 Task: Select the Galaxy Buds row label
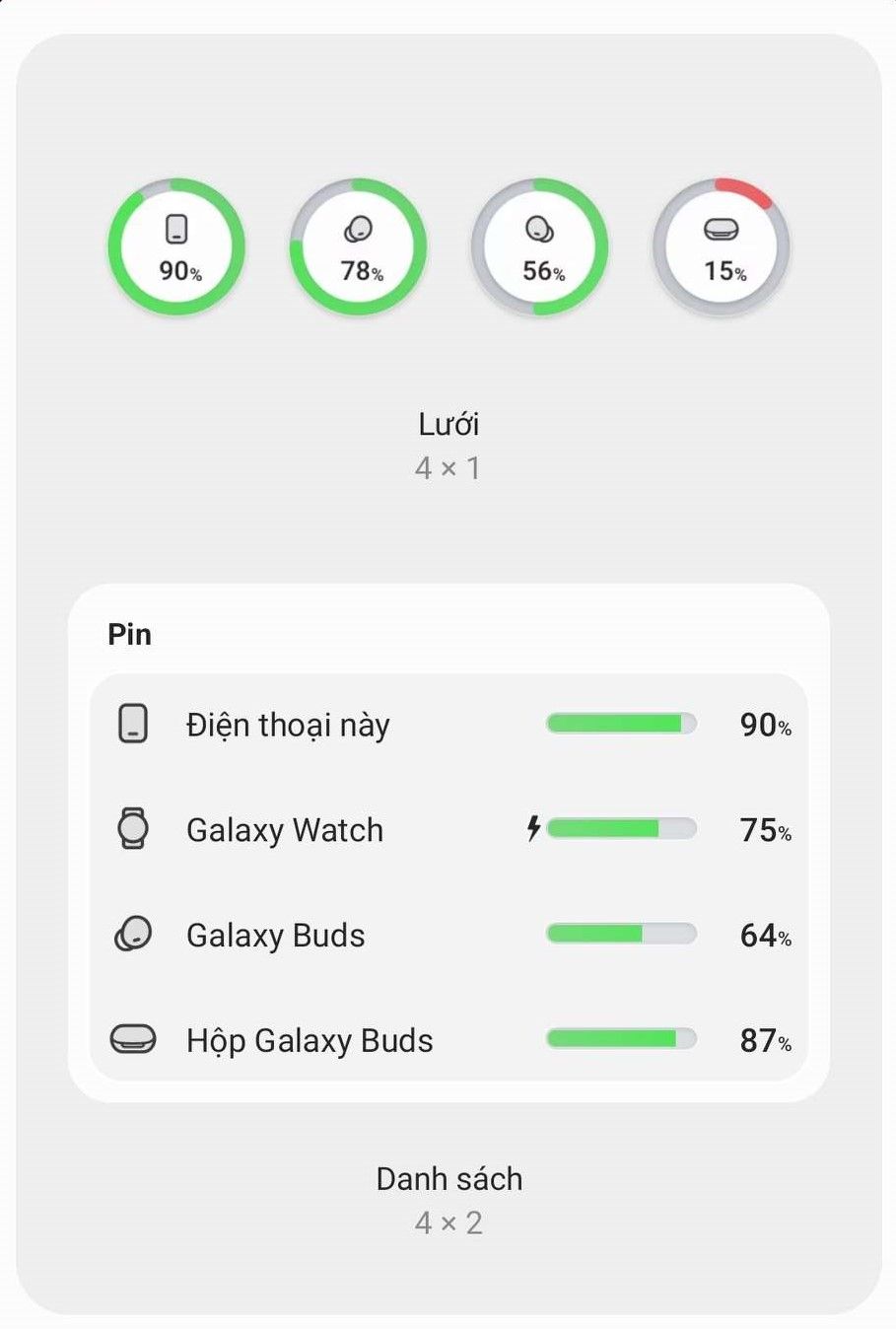coord(276,935)
